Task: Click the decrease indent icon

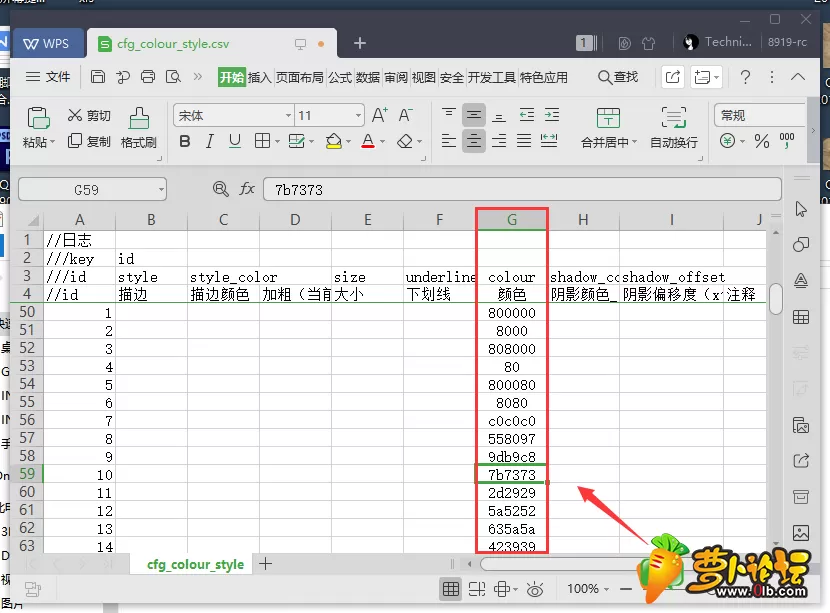Action: tap(526, 114)
